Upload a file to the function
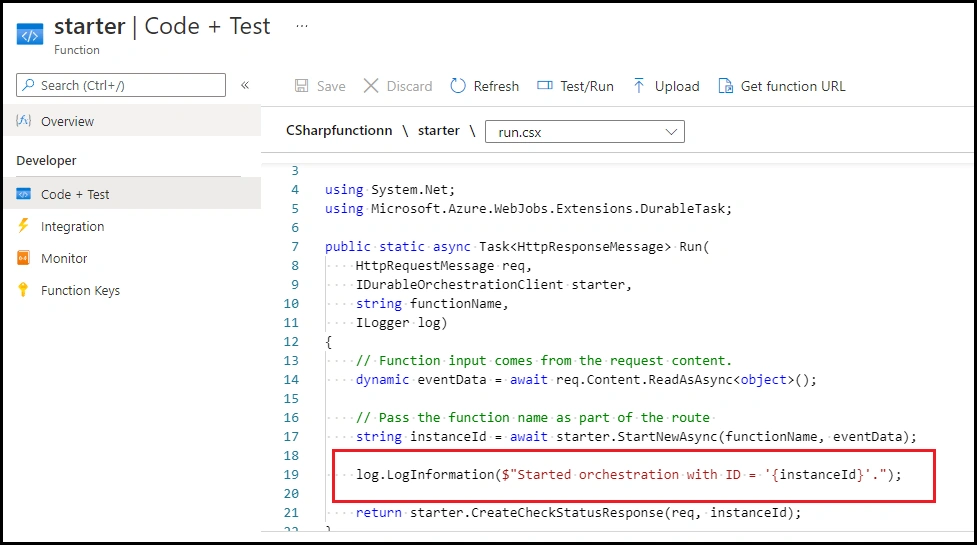 point(666,86)
